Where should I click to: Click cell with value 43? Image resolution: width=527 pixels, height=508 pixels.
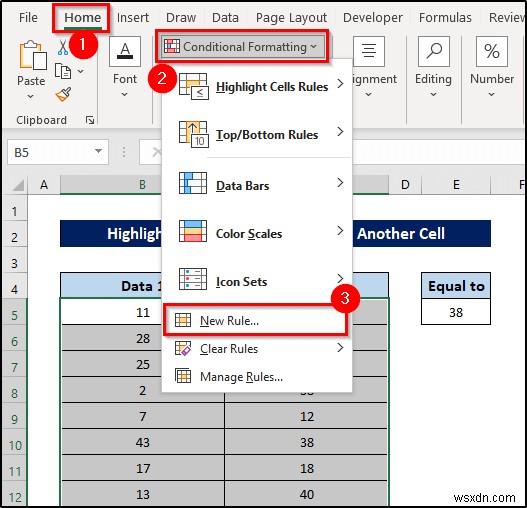[x=143, y=442]
